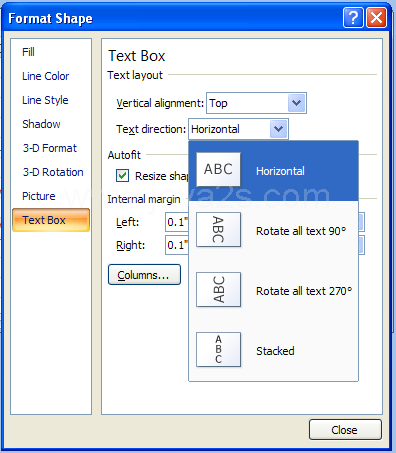The height and width of the screenshot is (453, 396).
Task: Switch to the 3-D Format category
Action: (49, 148)
